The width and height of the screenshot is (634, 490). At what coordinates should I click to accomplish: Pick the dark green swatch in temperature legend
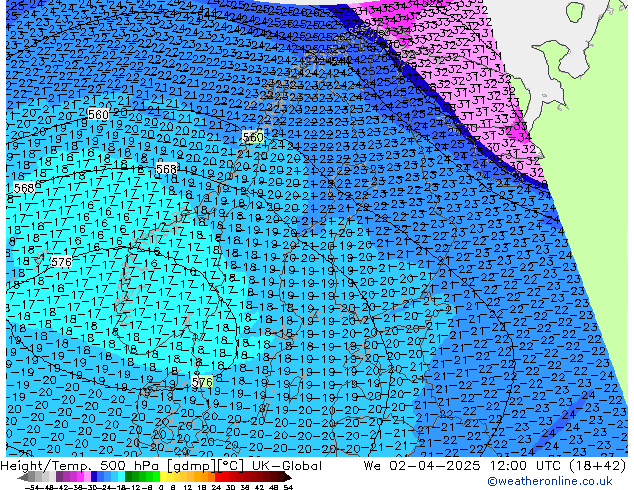click(x=129, y=477)
